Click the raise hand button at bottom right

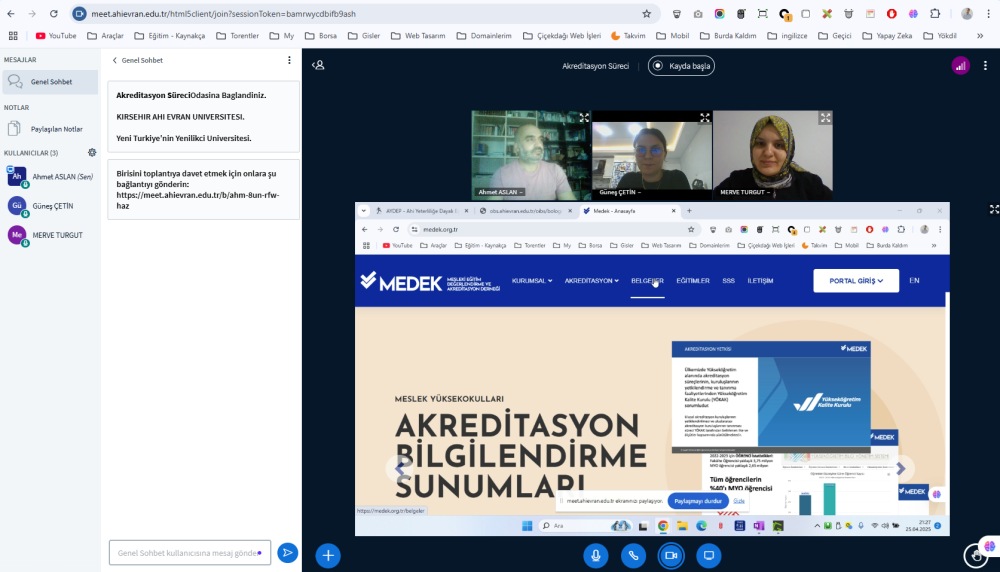pyautogui.click(x=976, y=555)
